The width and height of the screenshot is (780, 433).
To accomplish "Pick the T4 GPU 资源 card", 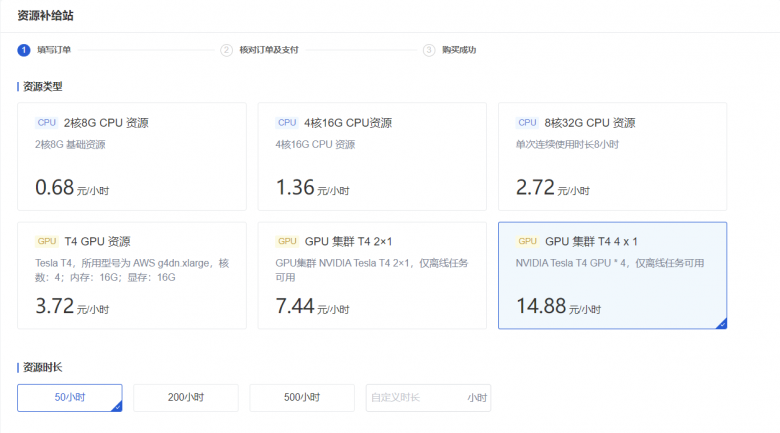I will point(132,275).
